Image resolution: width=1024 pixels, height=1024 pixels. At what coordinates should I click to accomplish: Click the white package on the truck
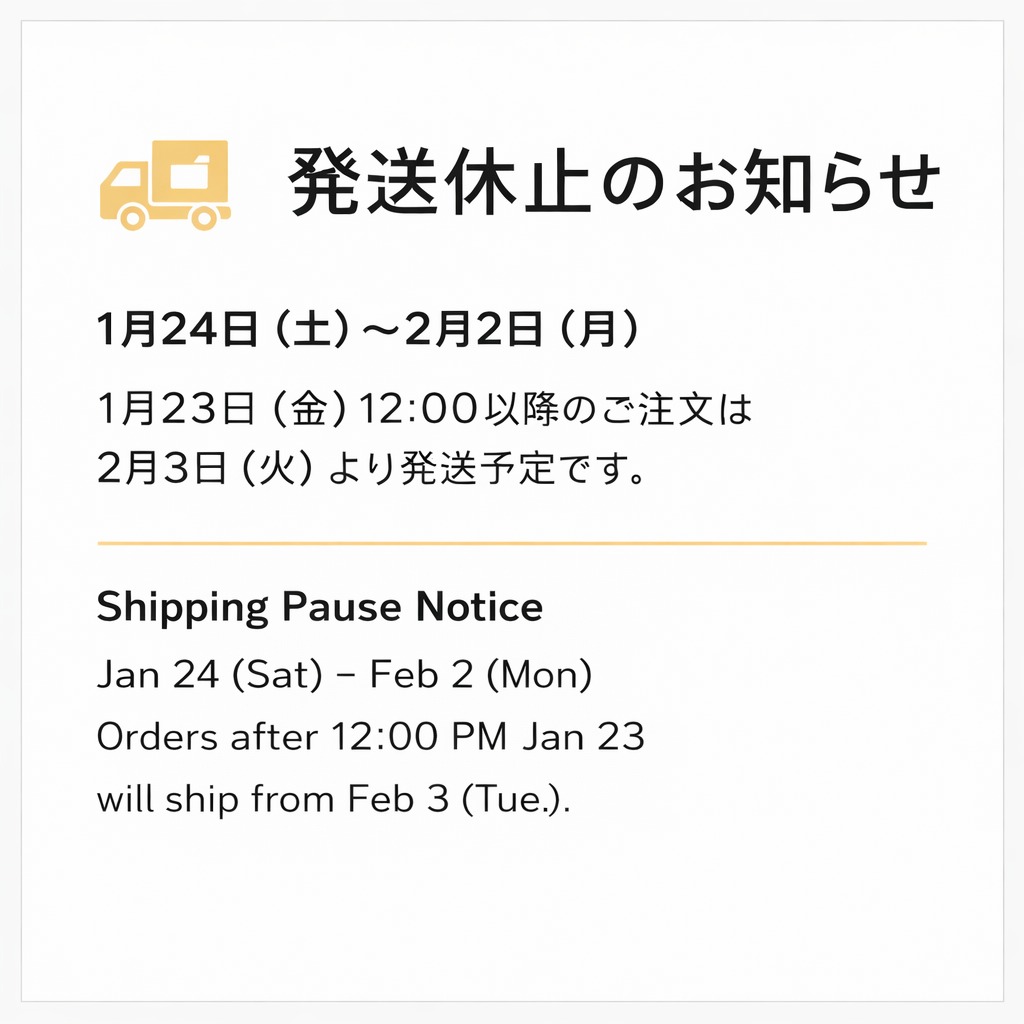click(x=191, y=171)
